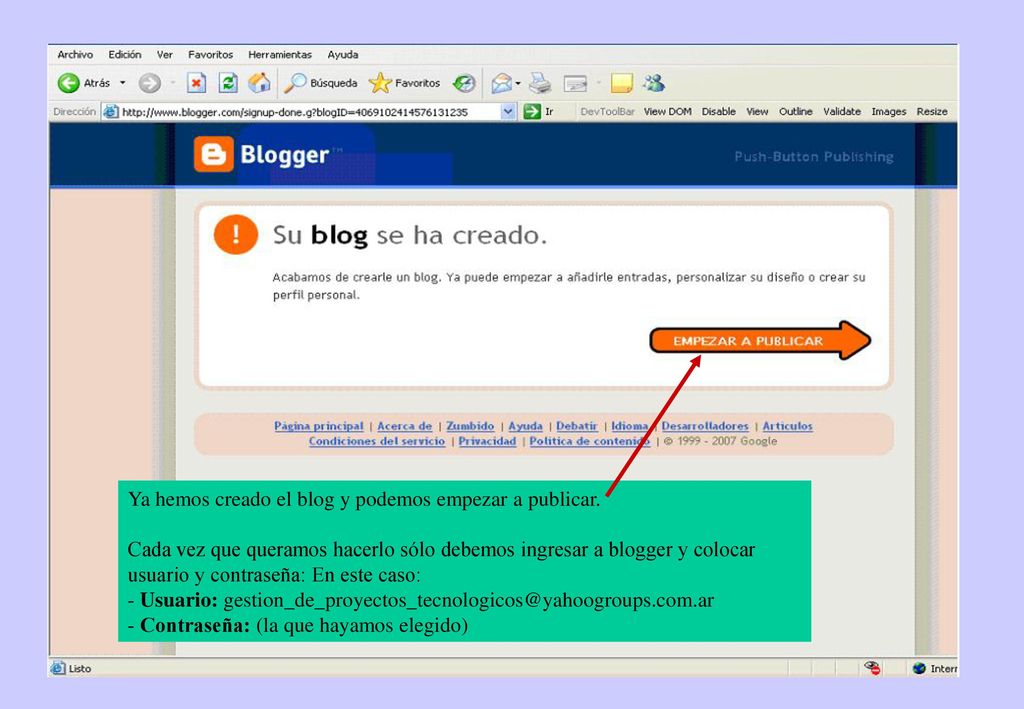Click the Disable toolbar item
The height and width of the screenshot is (709, 1024).
[718, 112]
